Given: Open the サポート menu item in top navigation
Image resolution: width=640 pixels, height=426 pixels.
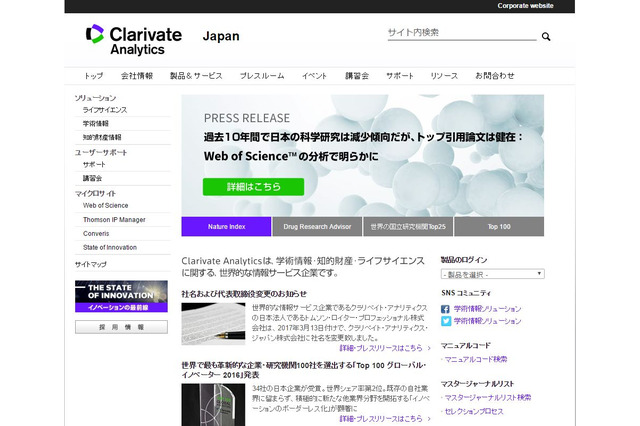Looking at the screenshot, I should coord(400,76).
